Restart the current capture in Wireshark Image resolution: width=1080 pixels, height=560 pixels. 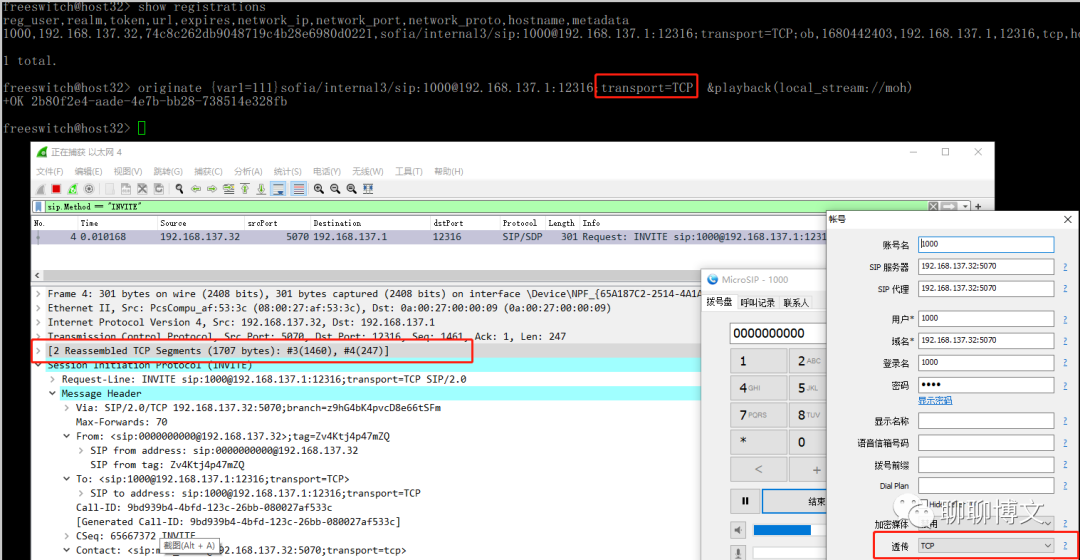pyautogui.click(x=72, y=189)
